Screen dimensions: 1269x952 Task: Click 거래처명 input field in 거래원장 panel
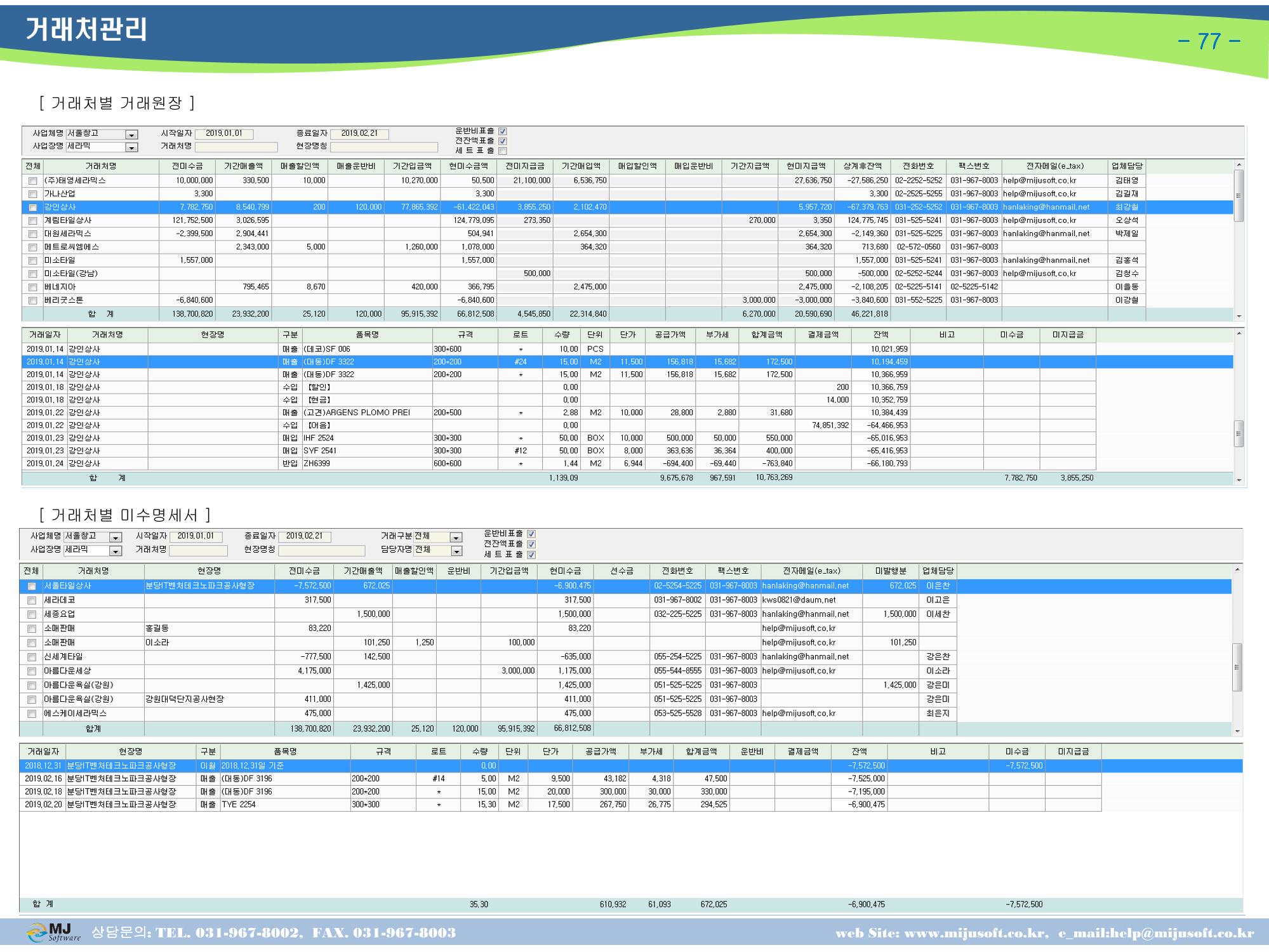pos(236,147)
